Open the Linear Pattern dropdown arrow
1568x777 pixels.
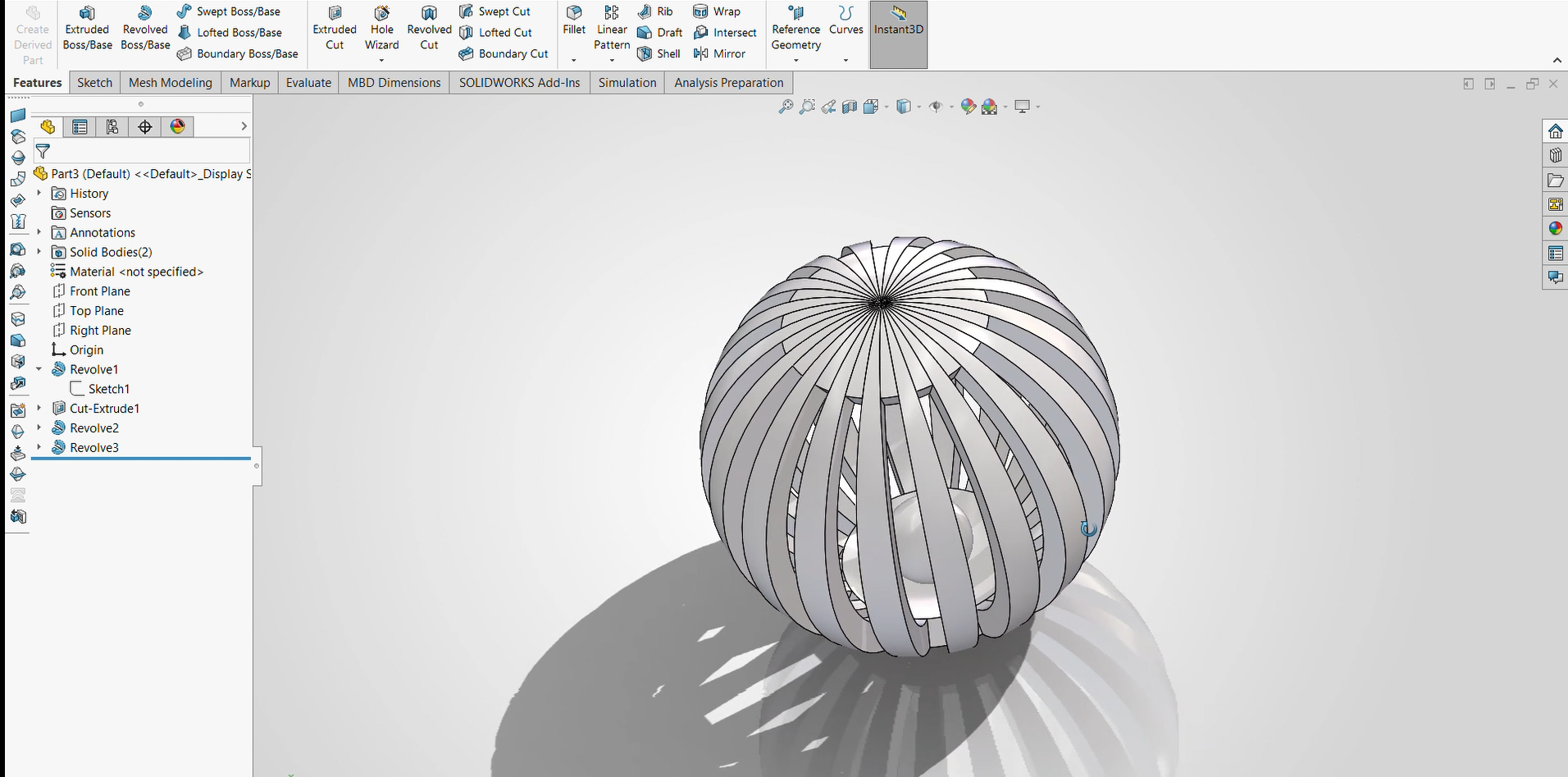612,60
